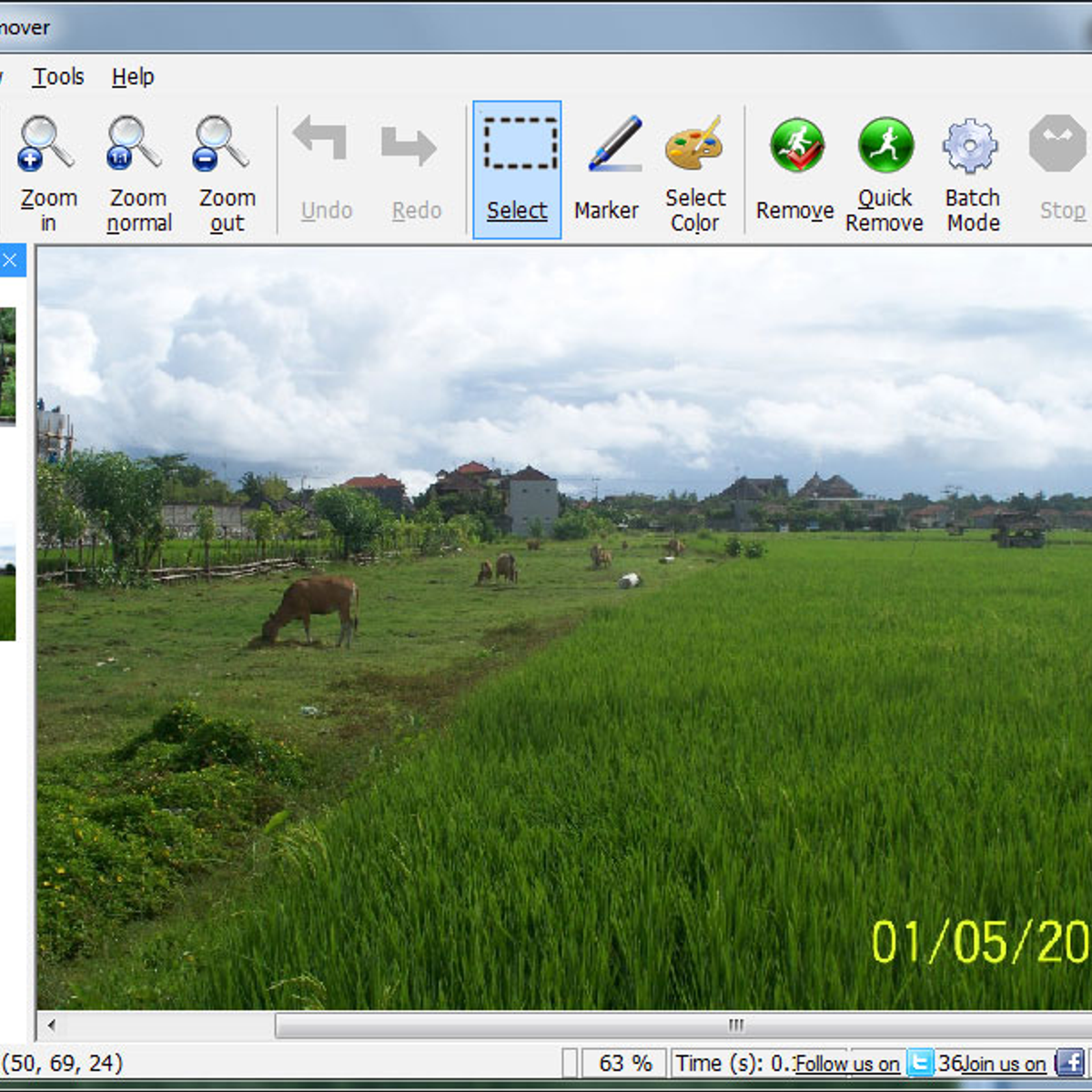Click the Twitter icon in status bar
Image resolution: width=1092 pixels, height=1092 pixels.
tap(920, 1063)
